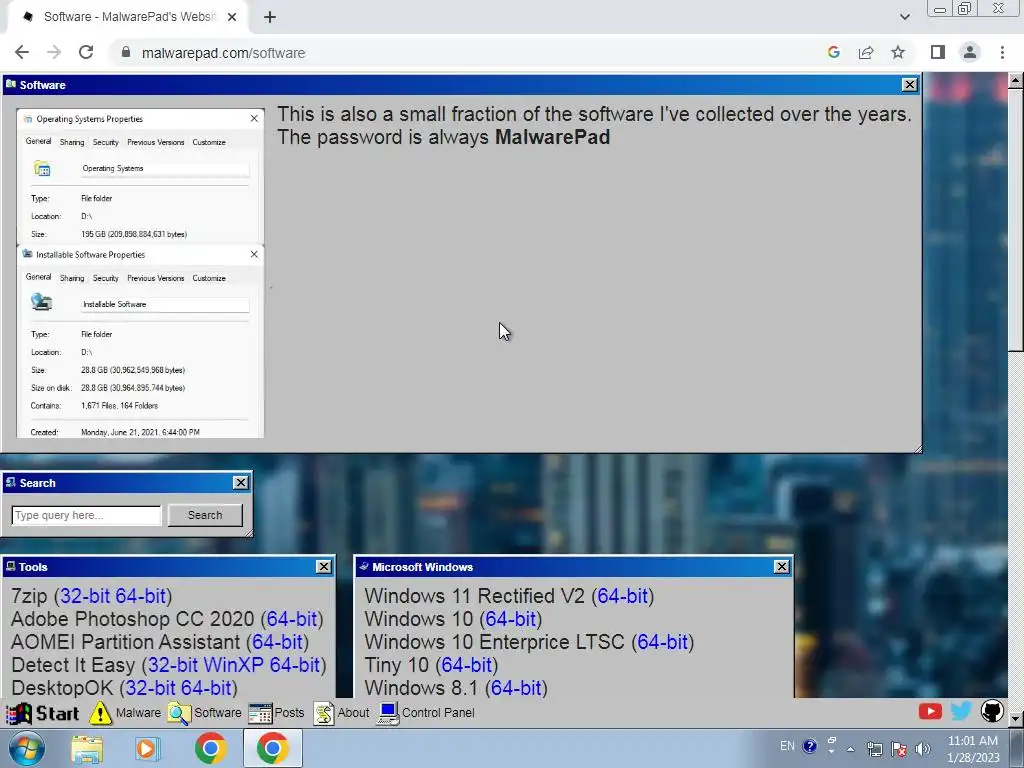Click the Chrome back arrow
Image resolution: width=1024 pixels, height=768 pixels.
[x=22, y=53]
